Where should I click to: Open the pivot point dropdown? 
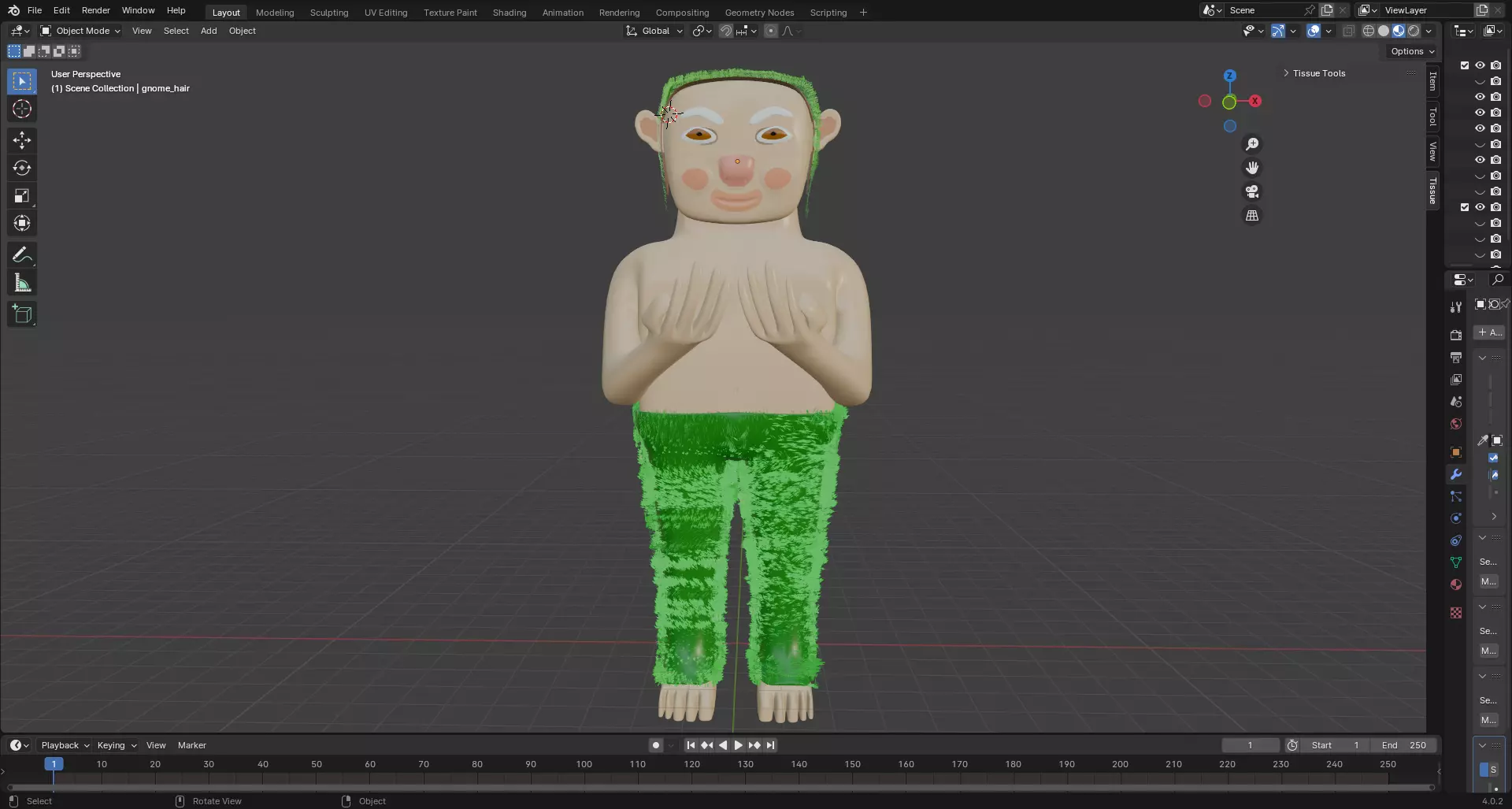pos(702,31)
